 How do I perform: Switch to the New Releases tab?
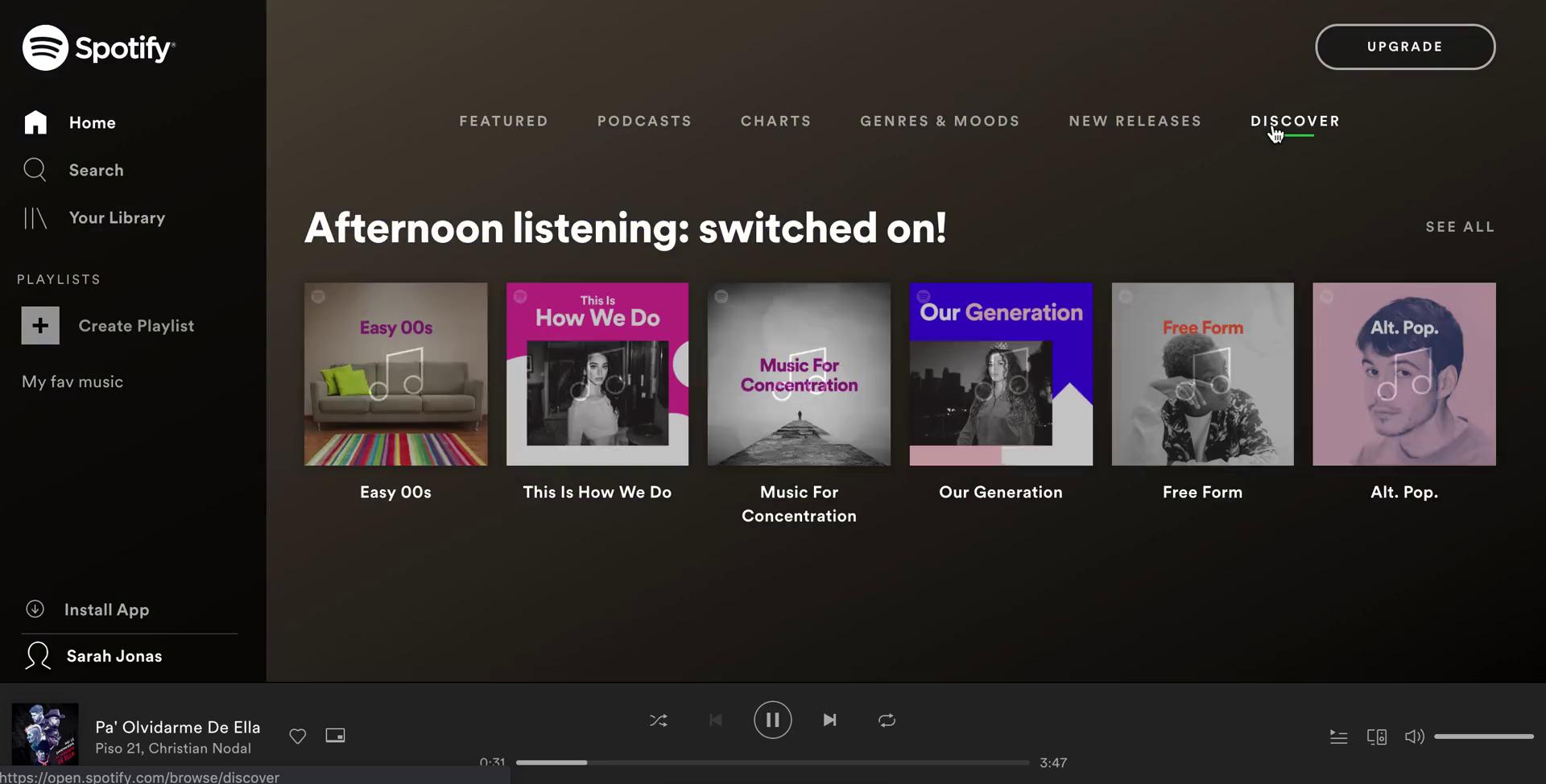1135,121
